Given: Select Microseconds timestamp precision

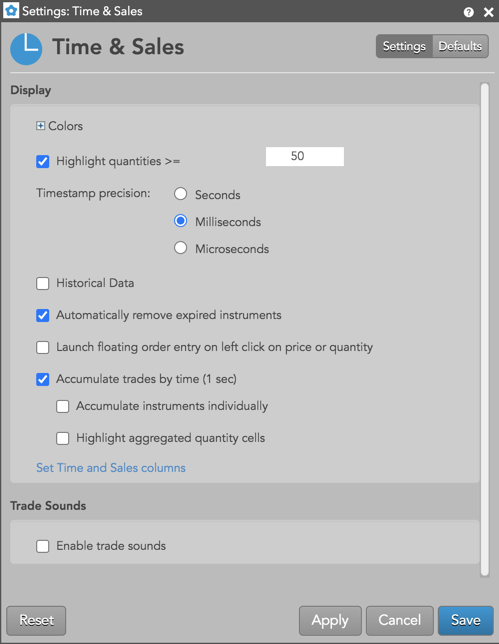Looking at the screenshot, I should (181, 248).
